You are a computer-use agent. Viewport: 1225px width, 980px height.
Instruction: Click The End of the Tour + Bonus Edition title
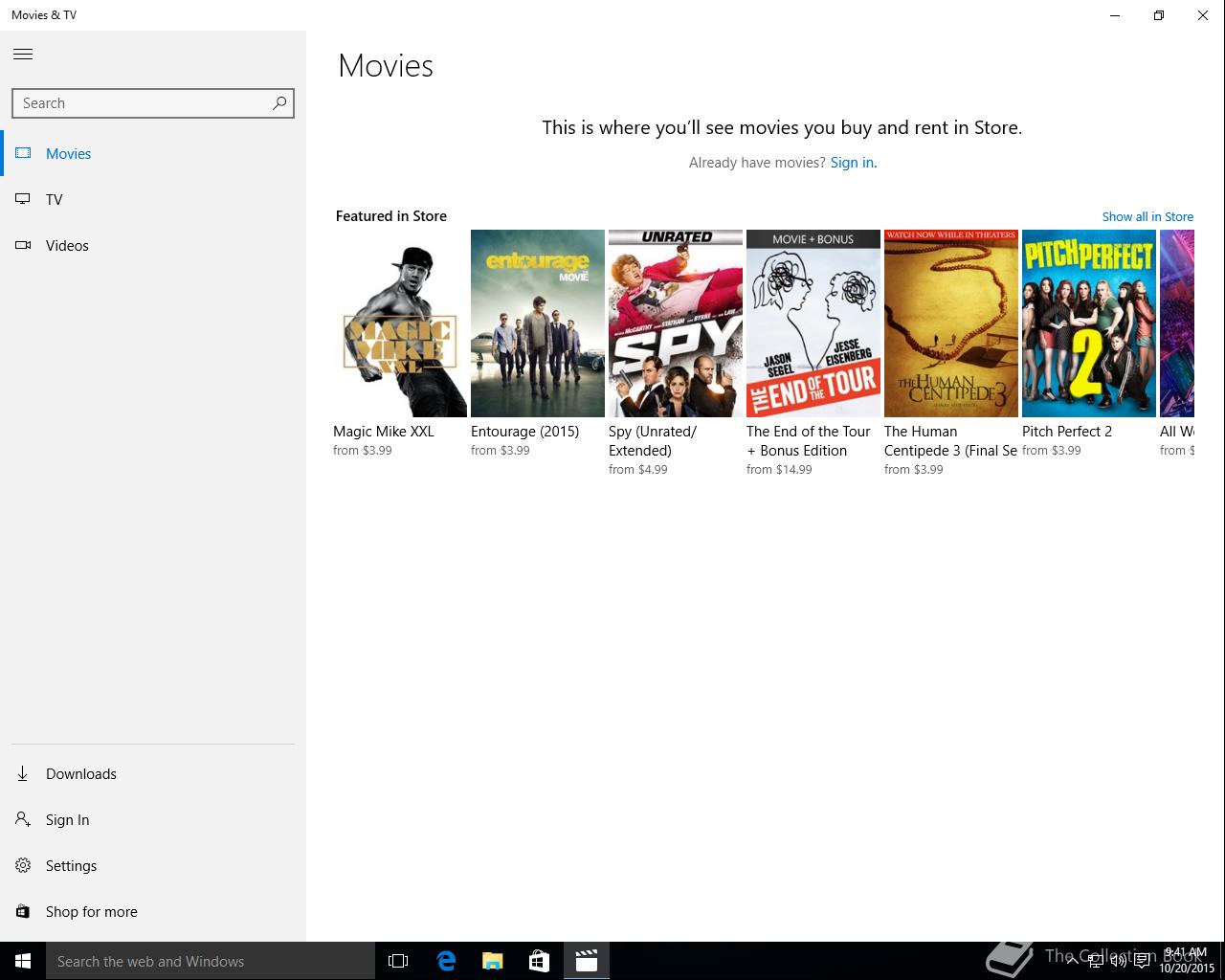809,441
